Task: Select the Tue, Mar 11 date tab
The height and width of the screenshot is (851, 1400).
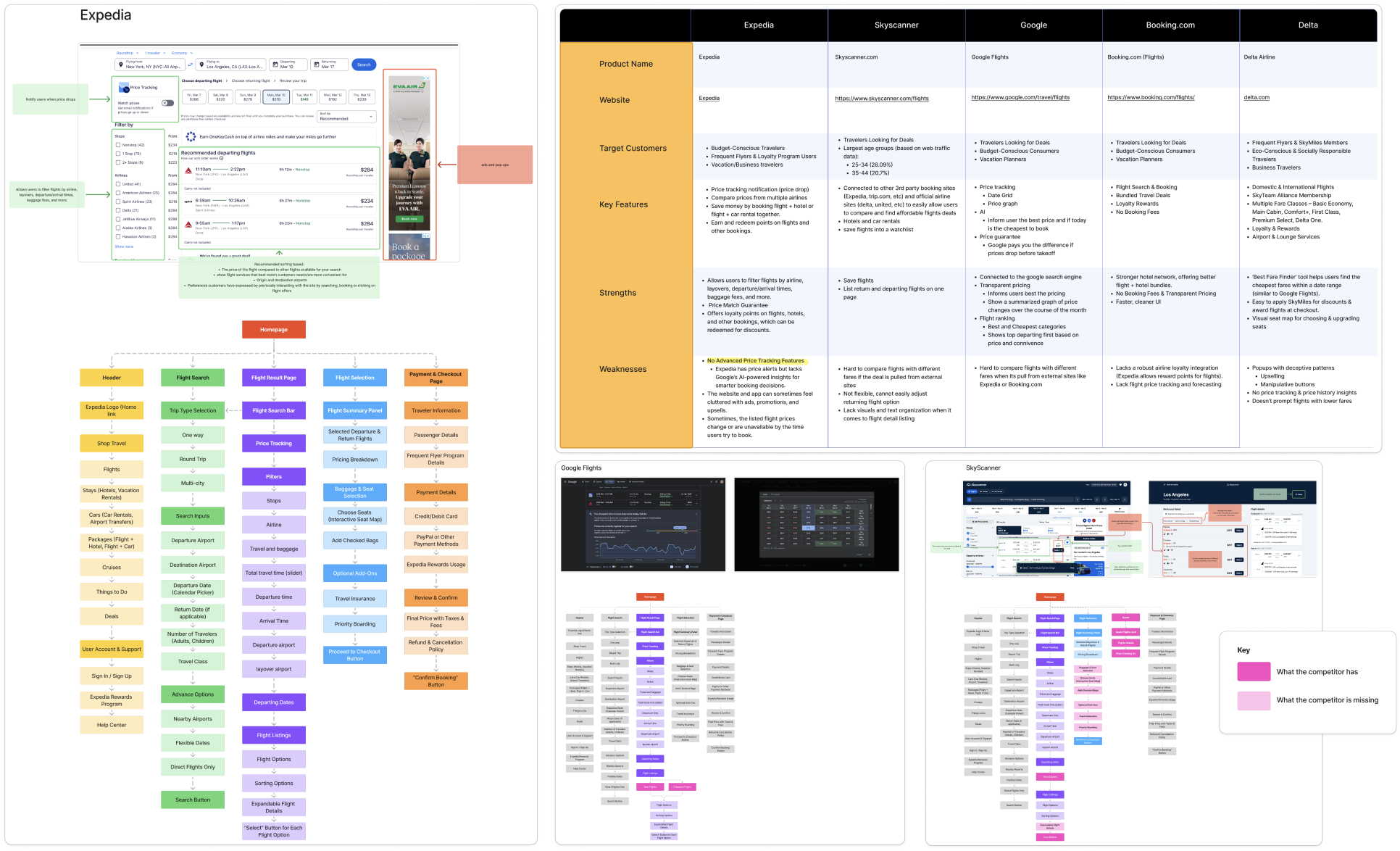Action: (304, 97)
